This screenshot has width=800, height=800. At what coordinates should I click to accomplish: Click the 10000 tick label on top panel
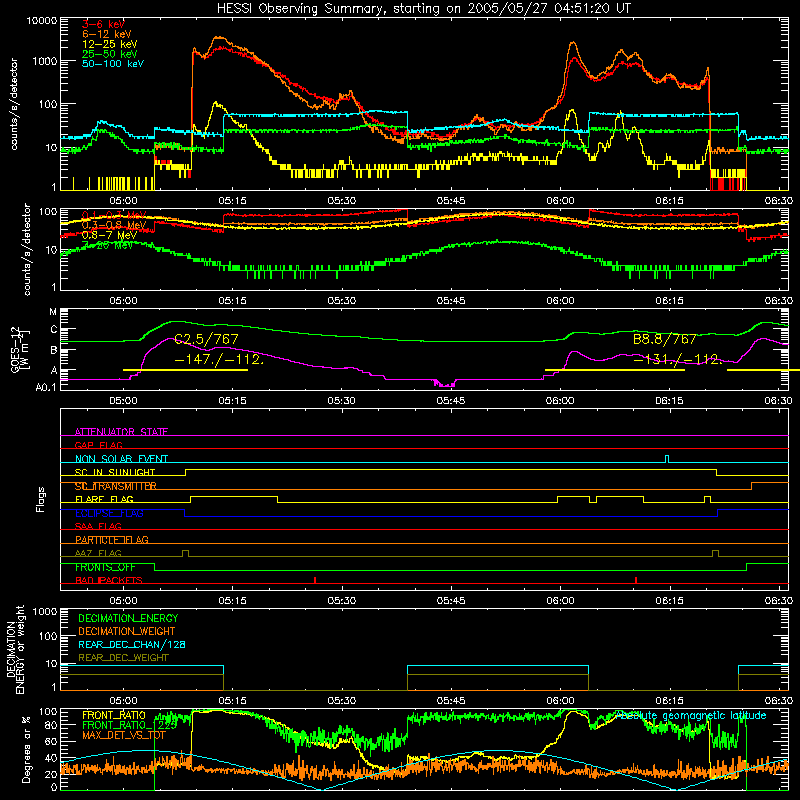click(x=42, y=21)
